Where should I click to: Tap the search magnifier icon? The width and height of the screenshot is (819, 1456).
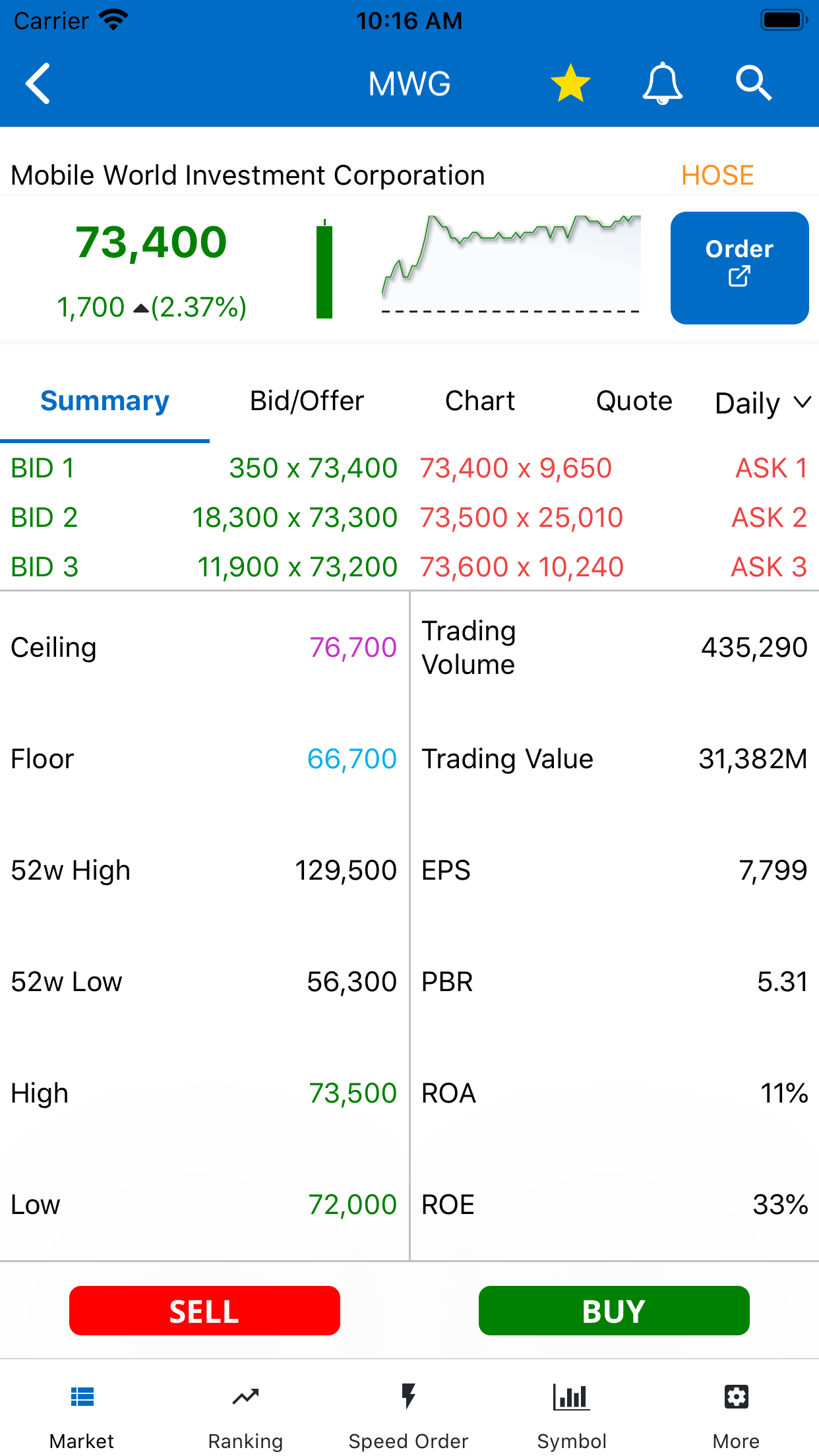click(753, 84)
